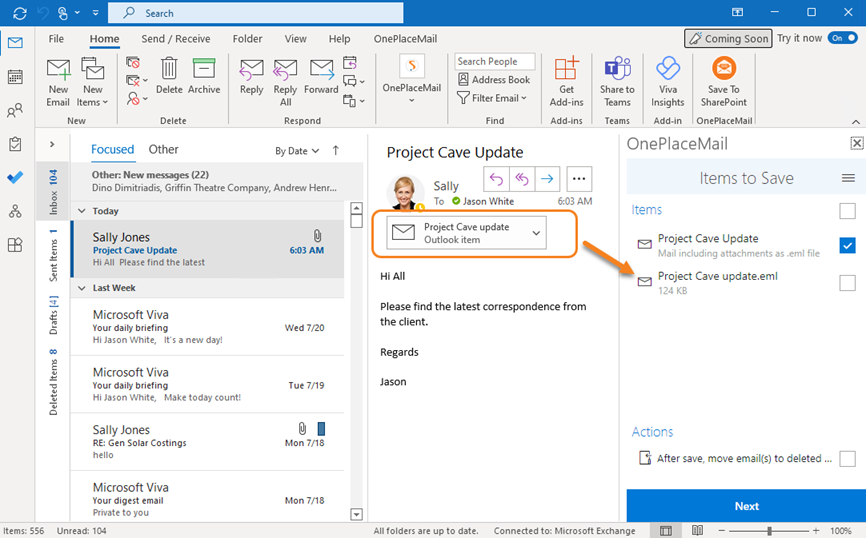866x538 pixels.
Task: Click the Next button
Action: [746, 506]
